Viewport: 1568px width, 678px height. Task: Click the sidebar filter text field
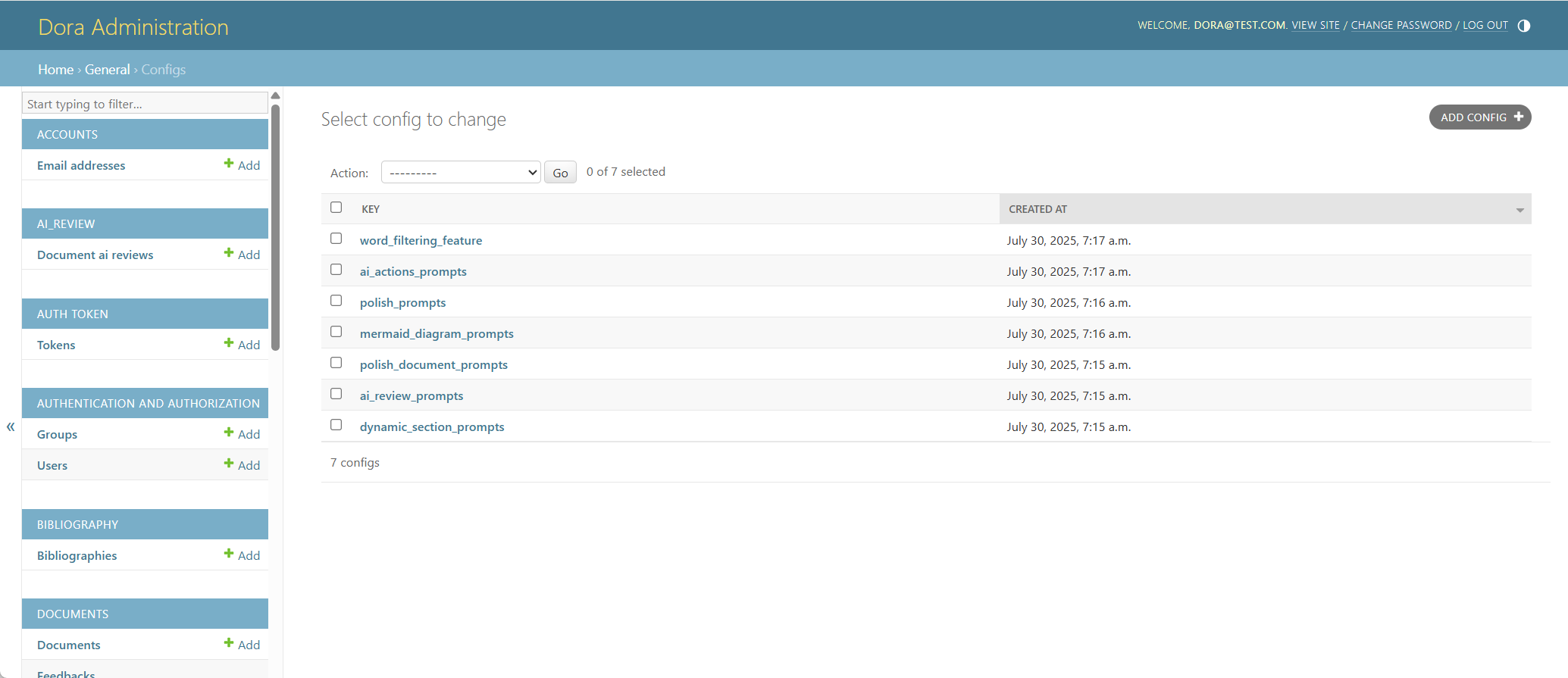tap(144, 104)
